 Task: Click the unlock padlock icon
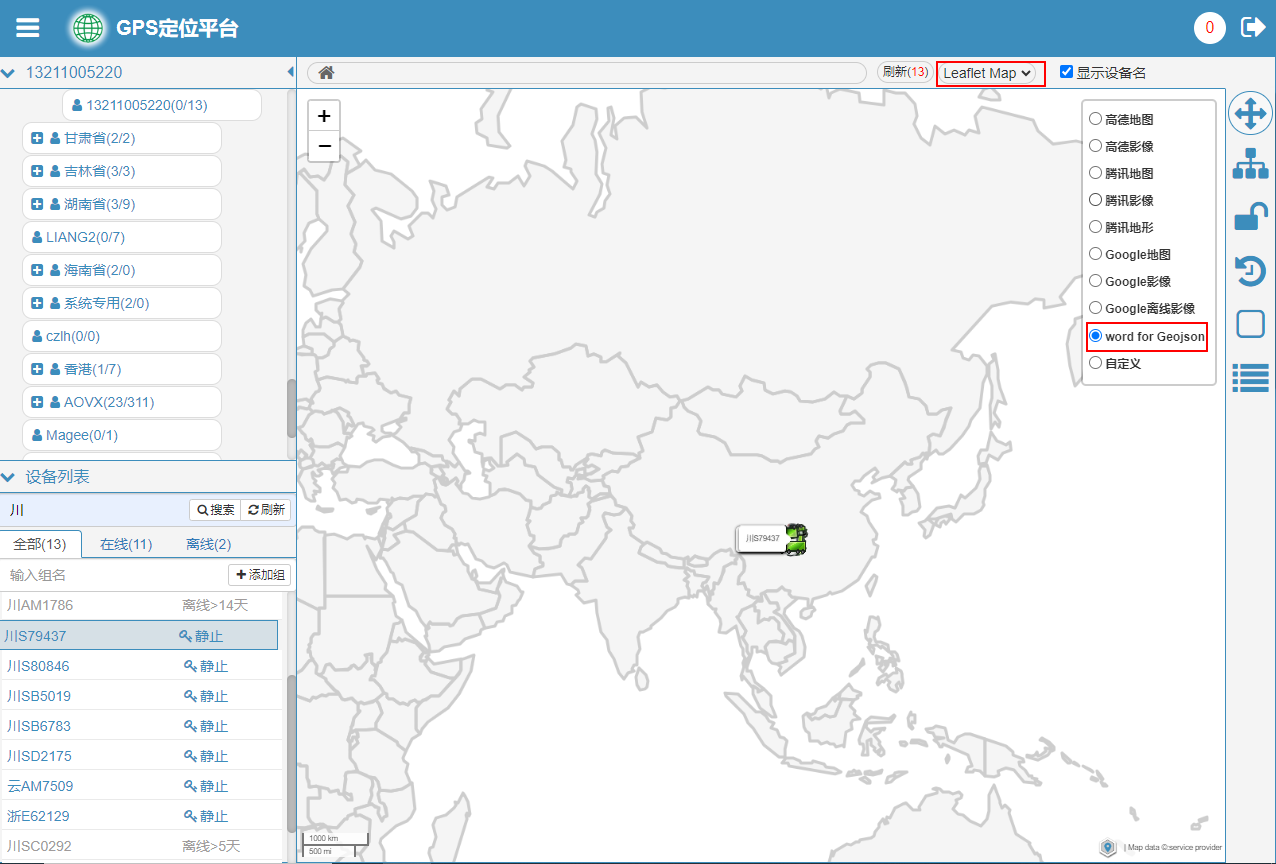click(x=1250, y=216)
